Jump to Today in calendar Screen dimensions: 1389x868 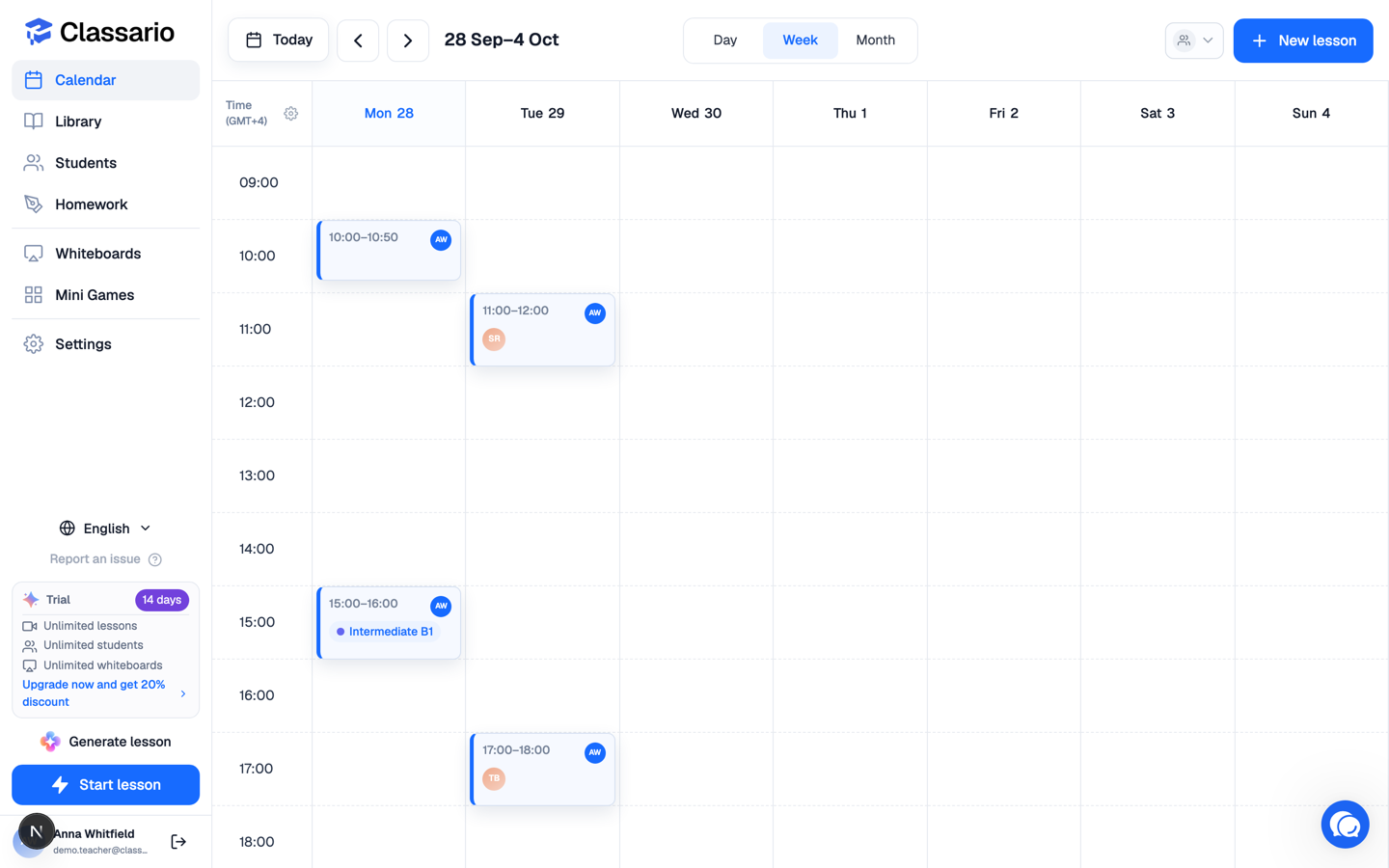coord(279,41)
